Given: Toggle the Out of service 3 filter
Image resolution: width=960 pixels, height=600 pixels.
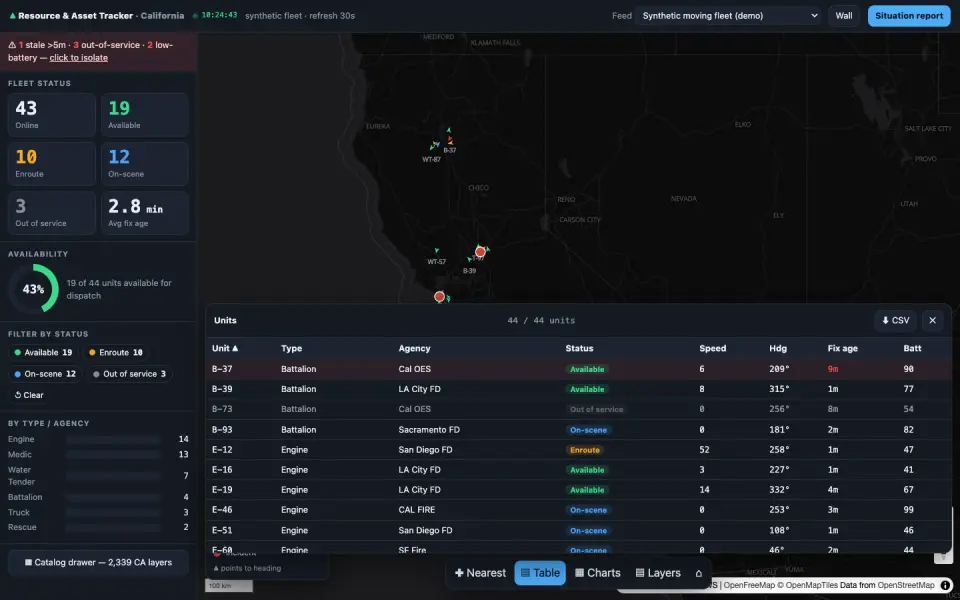Looking at the screenshot, I should [x=129, y=374].
